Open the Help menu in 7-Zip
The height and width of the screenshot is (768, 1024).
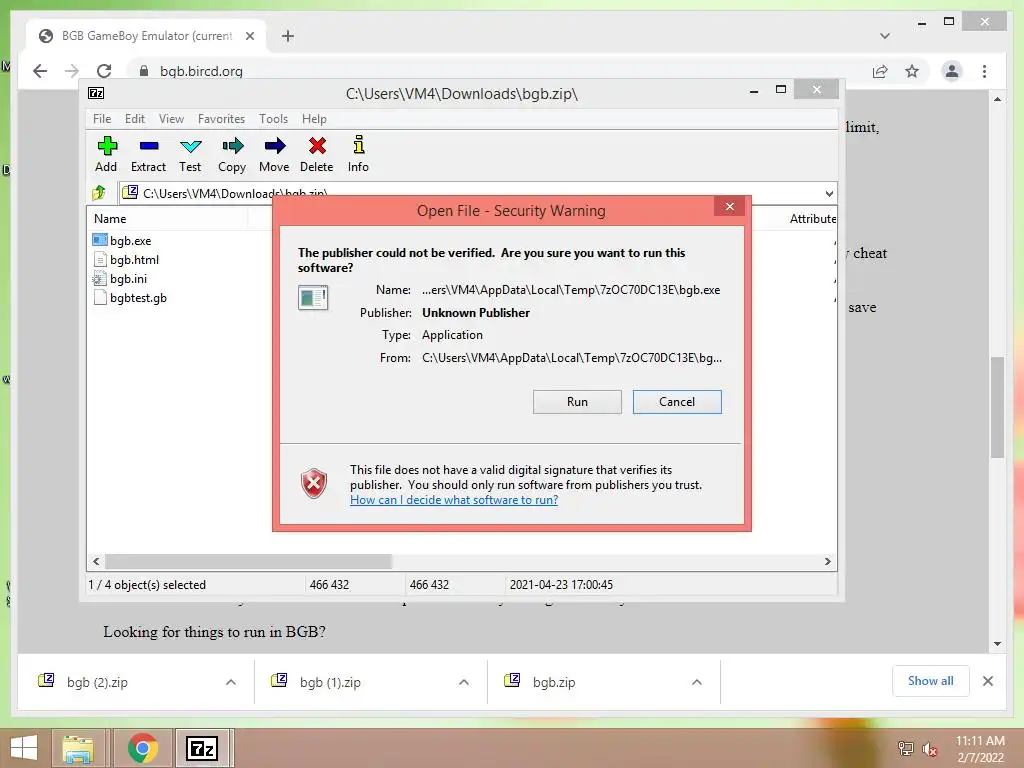click(x=314, y=119)
